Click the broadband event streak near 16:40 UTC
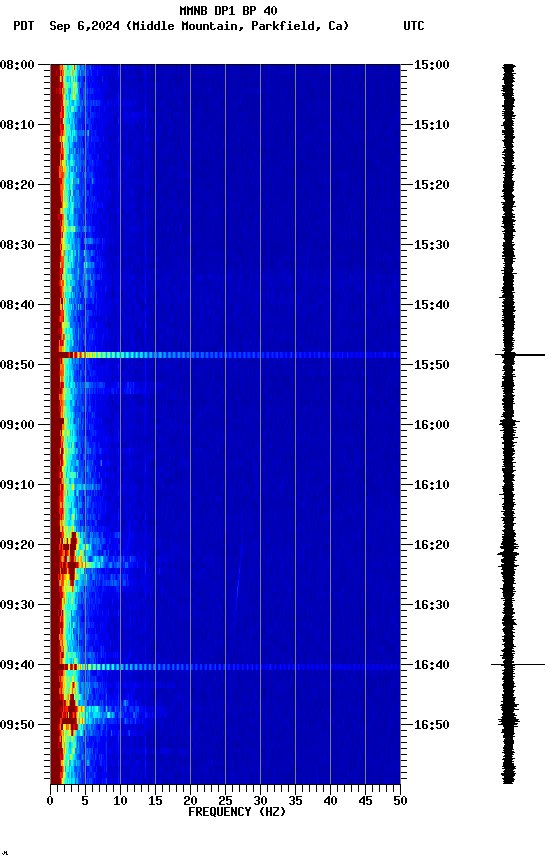Screen dimensions: 552x864 point(225,667)
